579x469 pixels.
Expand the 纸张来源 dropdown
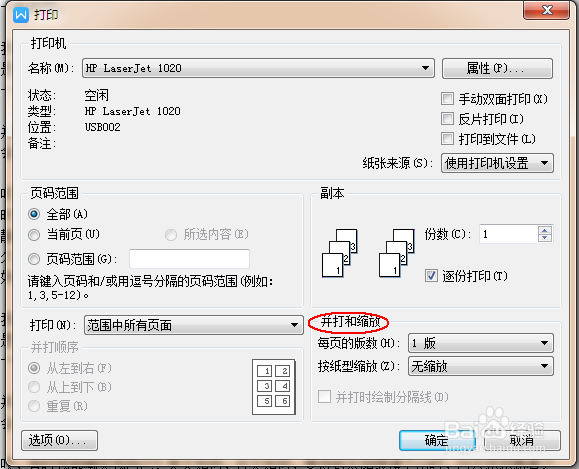tap(497, 163)
